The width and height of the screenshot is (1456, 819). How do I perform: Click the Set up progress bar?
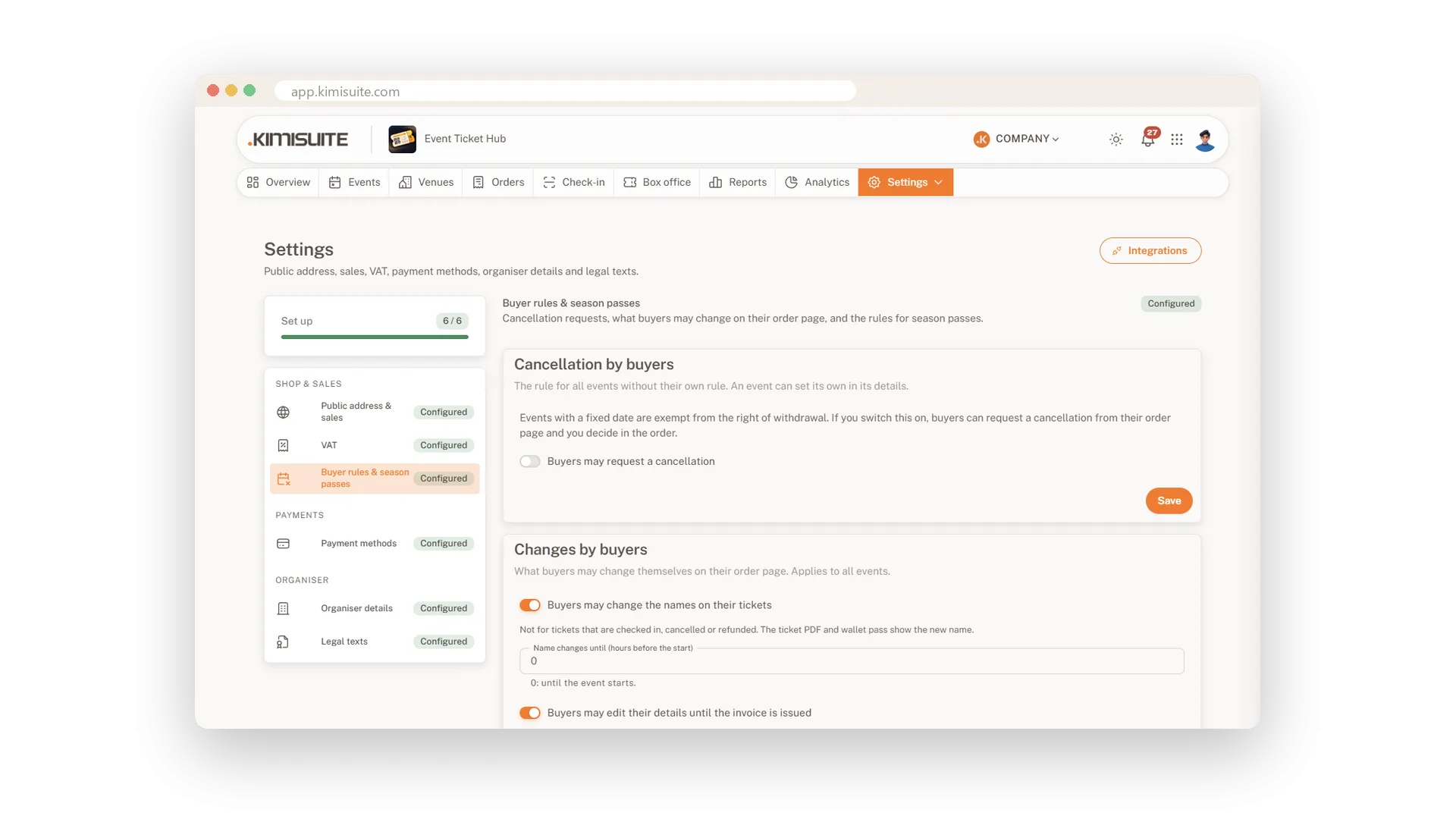click(375, 337)
